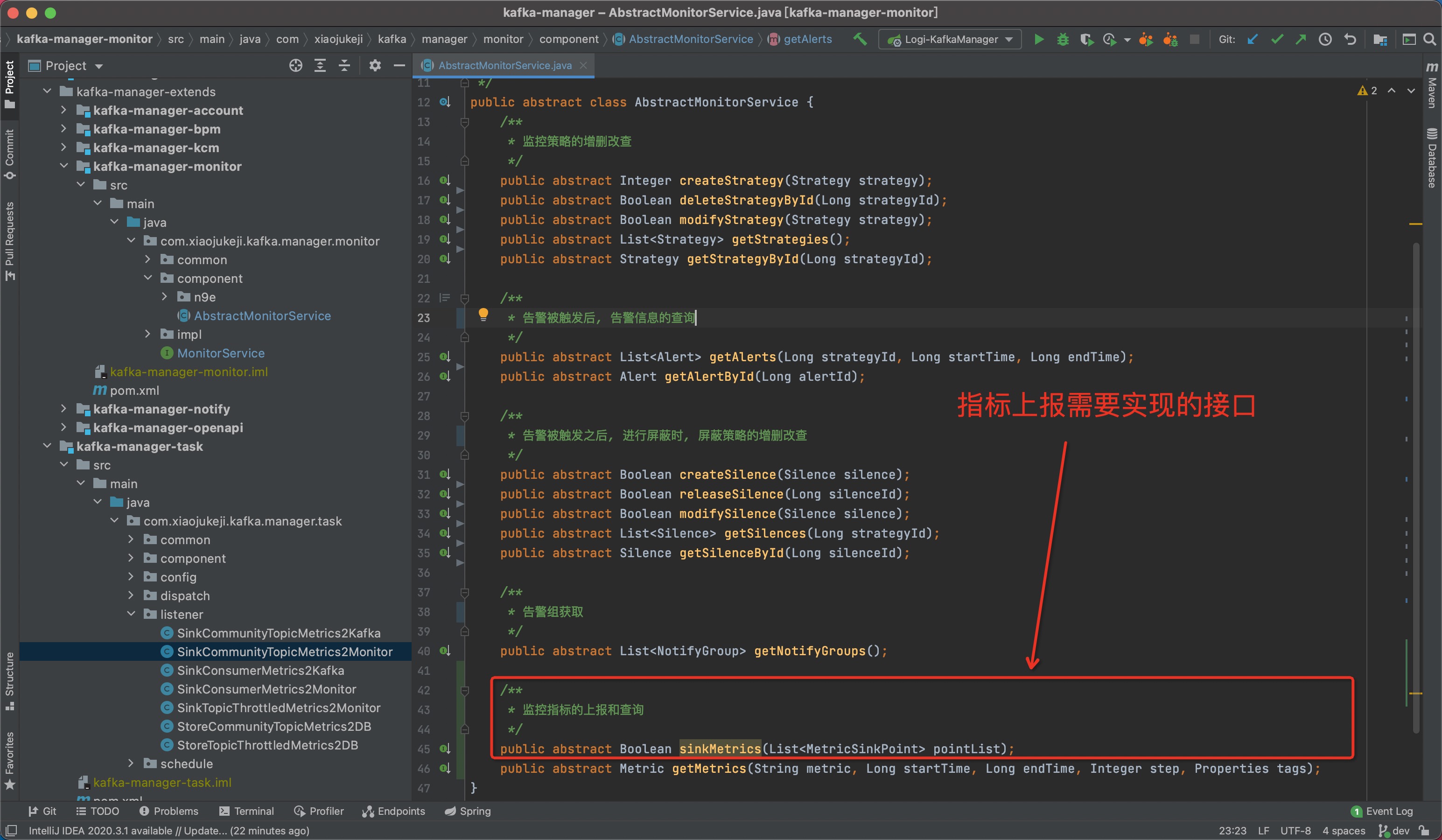Click the Search Everywhere magnifier icon

click(1429, 40)
